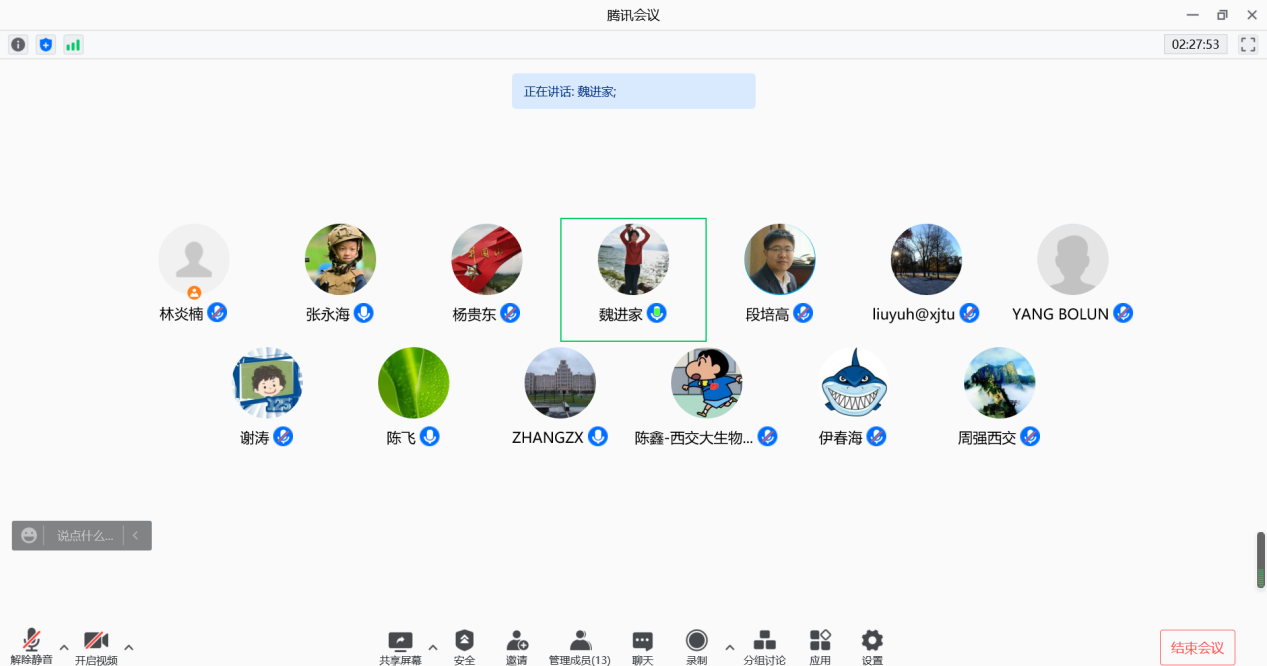Expand the recording options chevron
The image size is (1267, 666).
730,647
